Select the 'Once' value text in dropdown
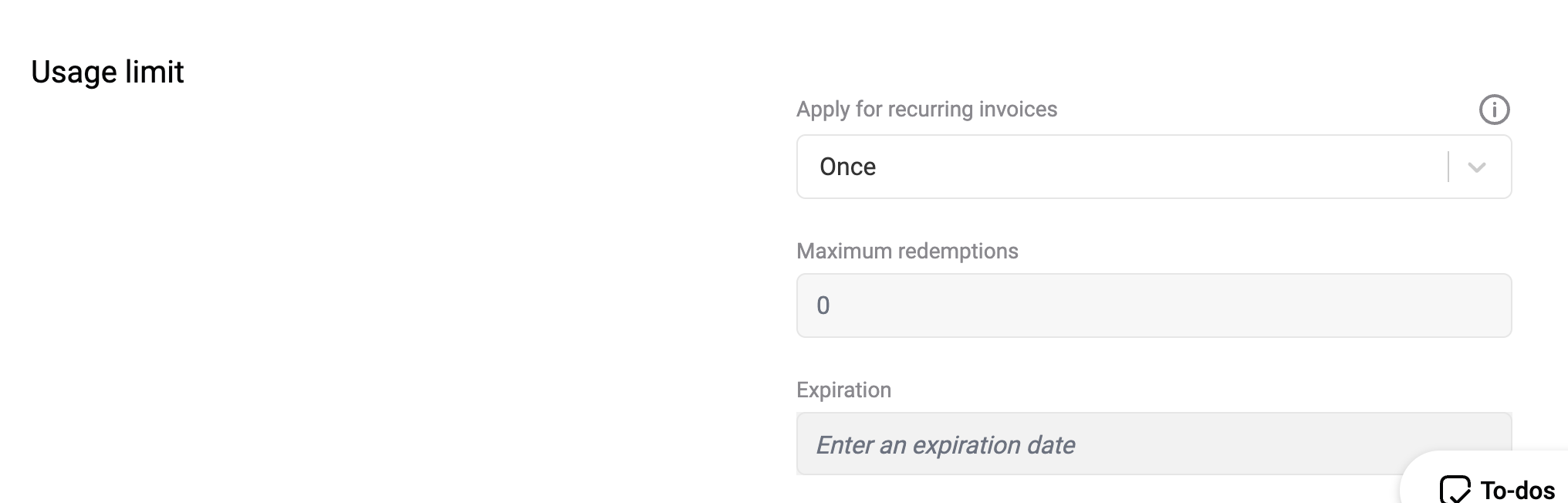 pos(847,167)
